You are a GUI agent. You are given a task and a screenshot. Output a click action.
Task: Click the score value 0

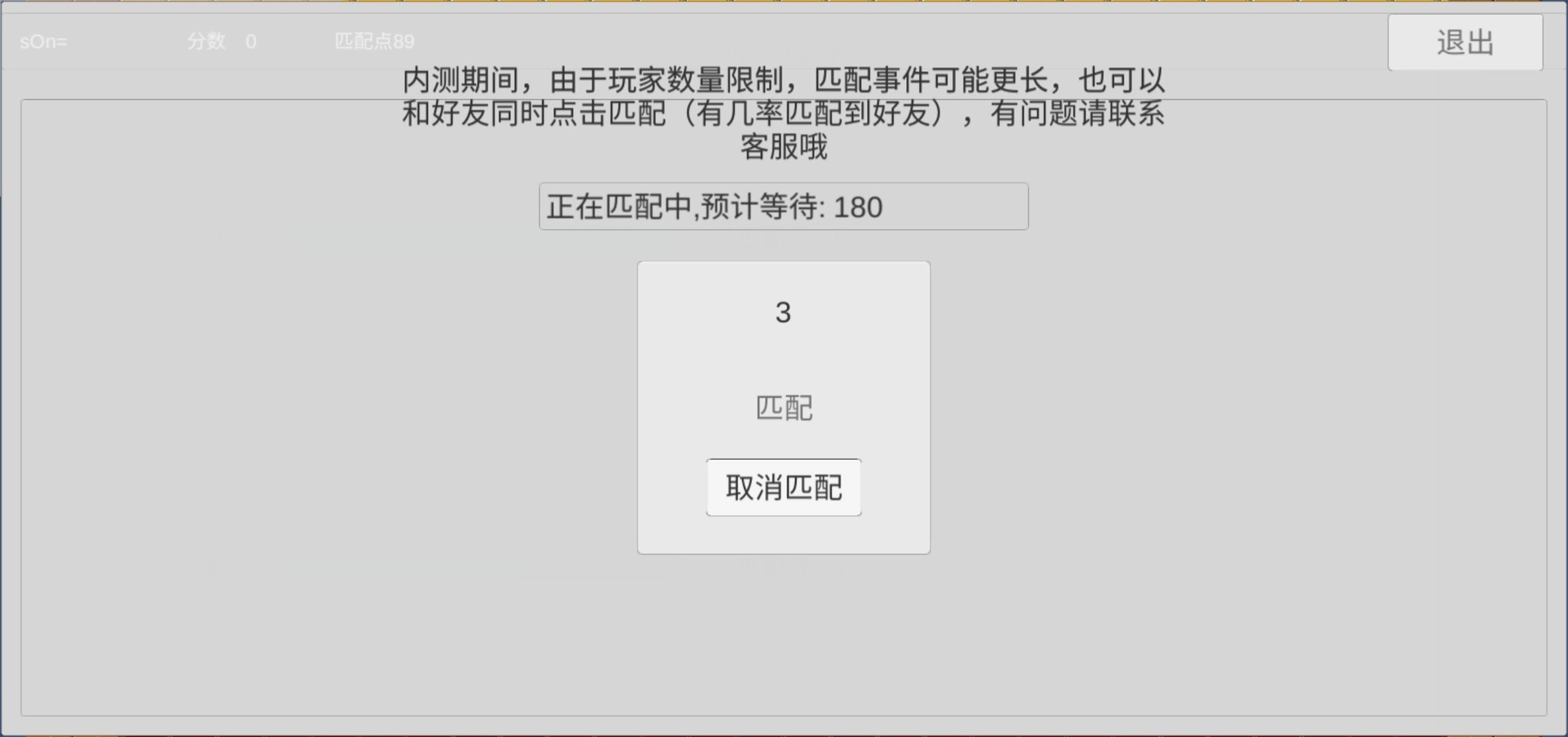[x=251, y=42]
